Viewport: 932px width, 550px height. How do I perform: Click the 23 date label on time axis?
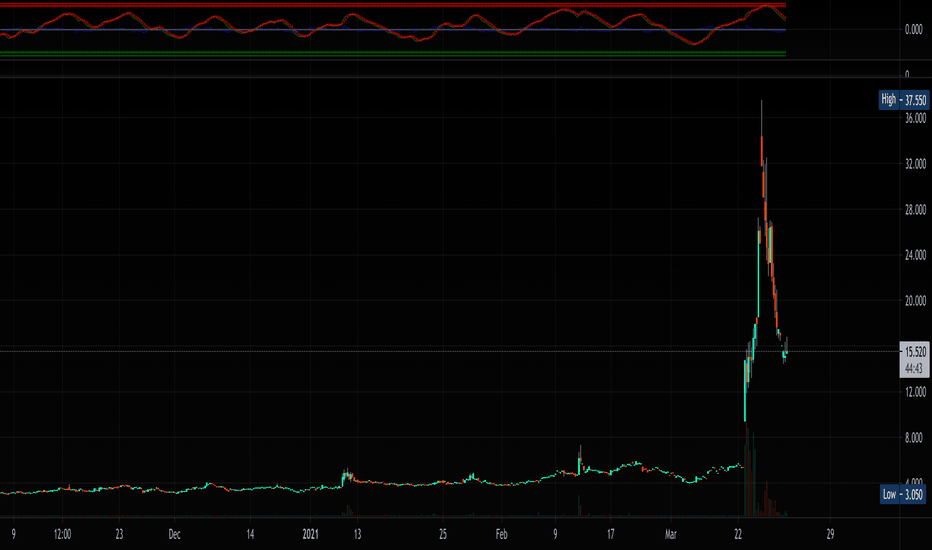tap(119, 534)
